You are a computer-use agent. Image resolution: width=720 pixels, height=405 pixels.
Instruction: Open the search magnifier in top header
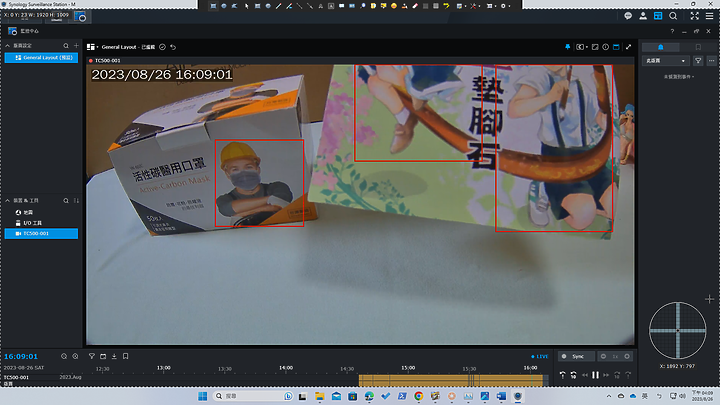coord(673,16)
